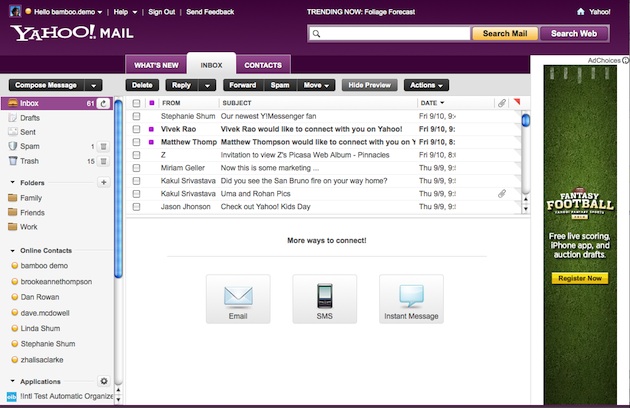The height and width of the screenshot is (408, 630).
Task: Open the Instant Message icon
Action: pos(411,296)
